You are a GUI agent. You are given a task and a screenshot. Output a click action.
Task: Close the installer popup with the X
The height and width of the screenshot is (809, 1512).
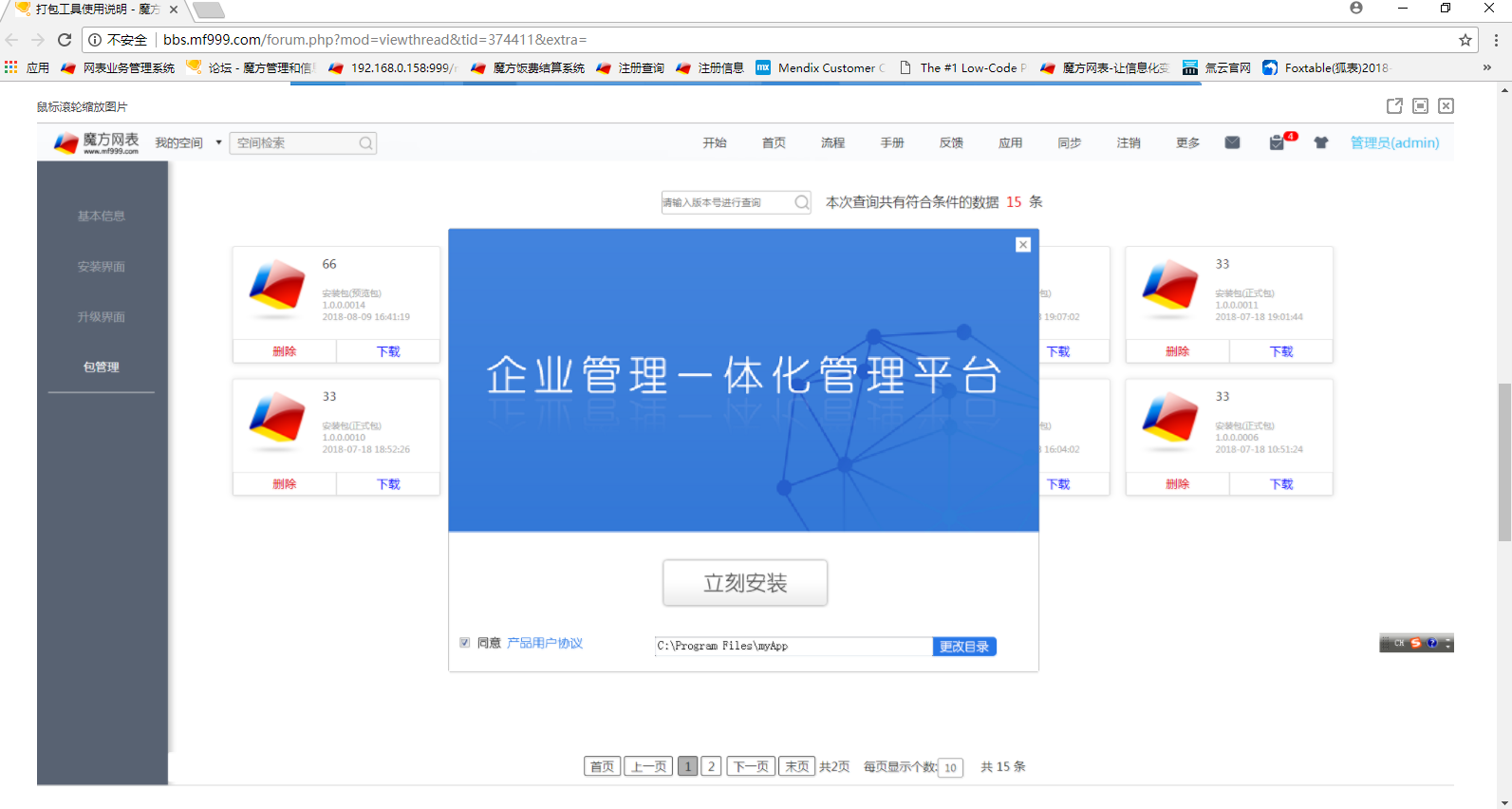pyautogui.click(x=1022, y=245)
